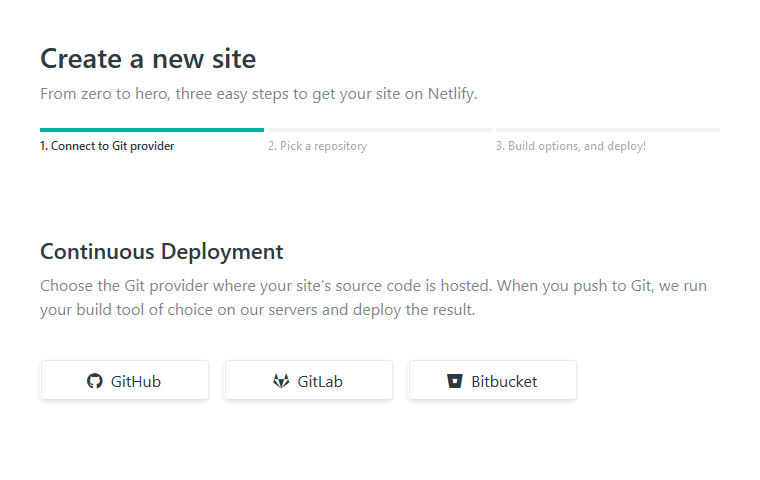Click the Create a new site heading
760x480 pixels.
[148, 59]
